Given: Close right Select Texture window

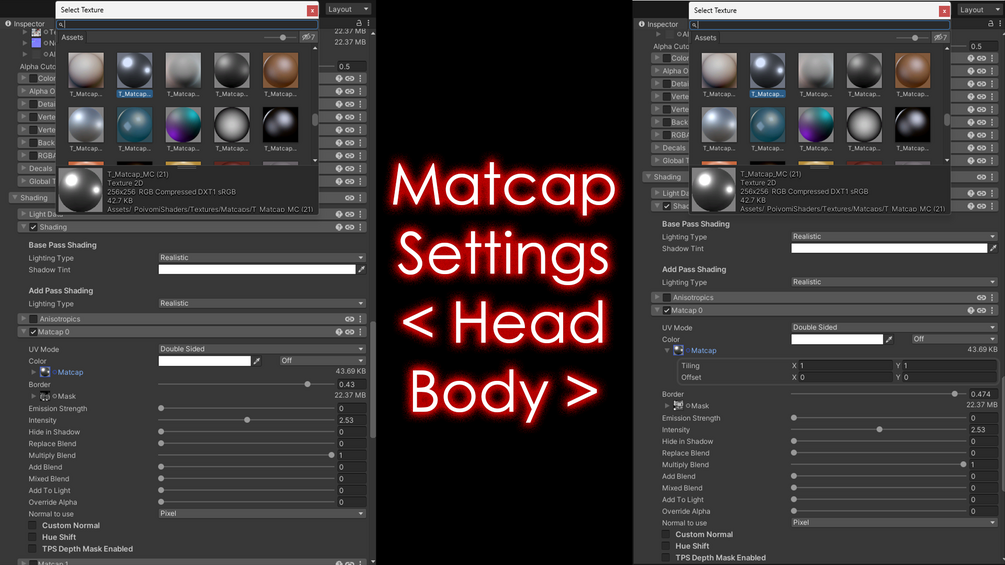Looking at the screenshot, I should click(x=944, y=11).
